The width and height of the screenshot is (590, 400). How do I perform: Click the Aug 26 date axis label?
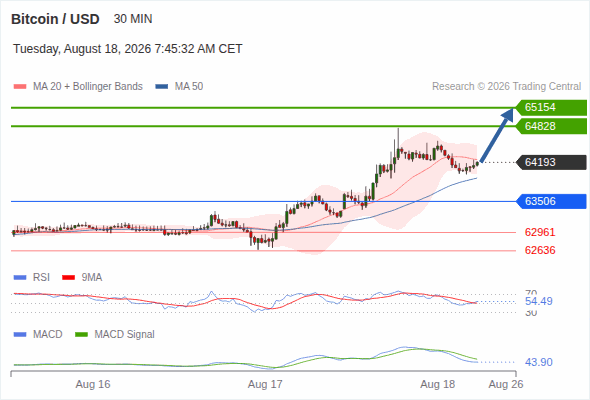[x=506, y=385]
